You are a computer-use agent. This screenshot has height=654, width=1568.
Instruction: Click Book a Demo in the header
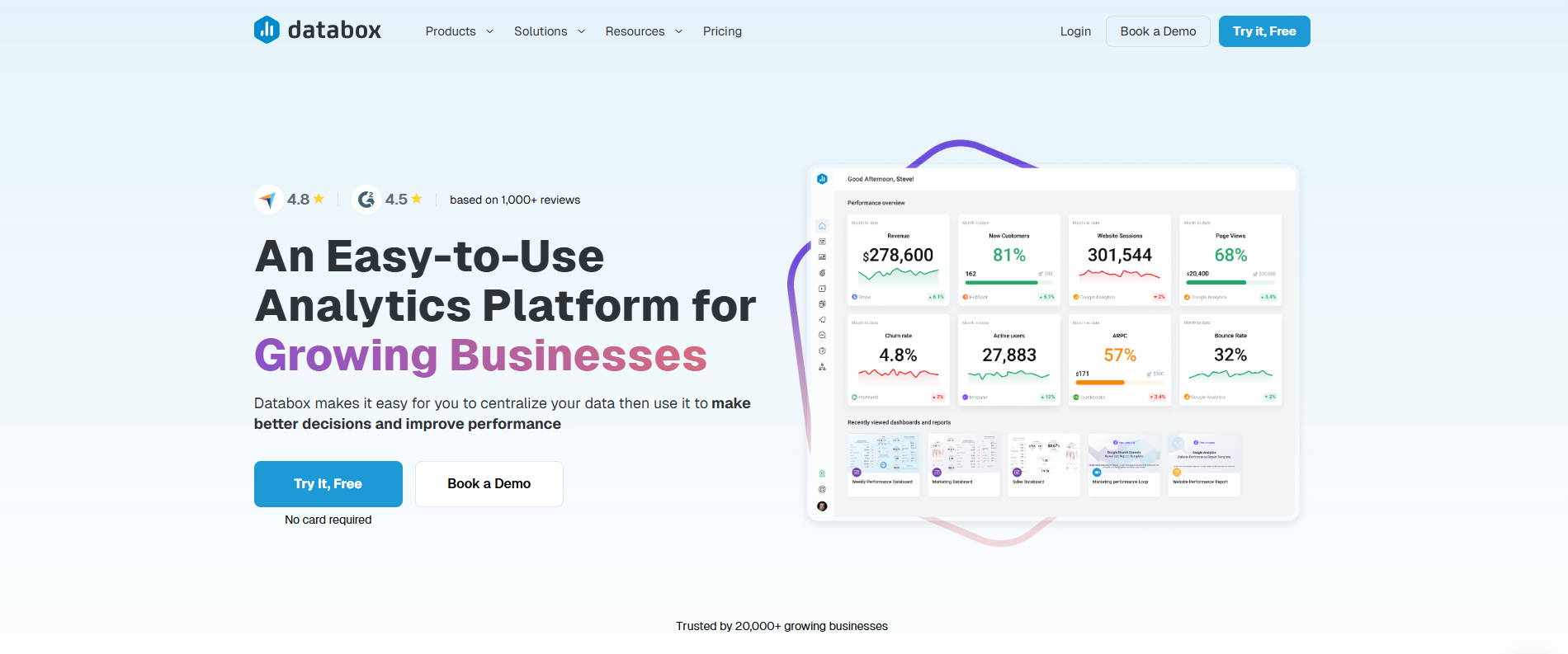tap(1158, 31)
